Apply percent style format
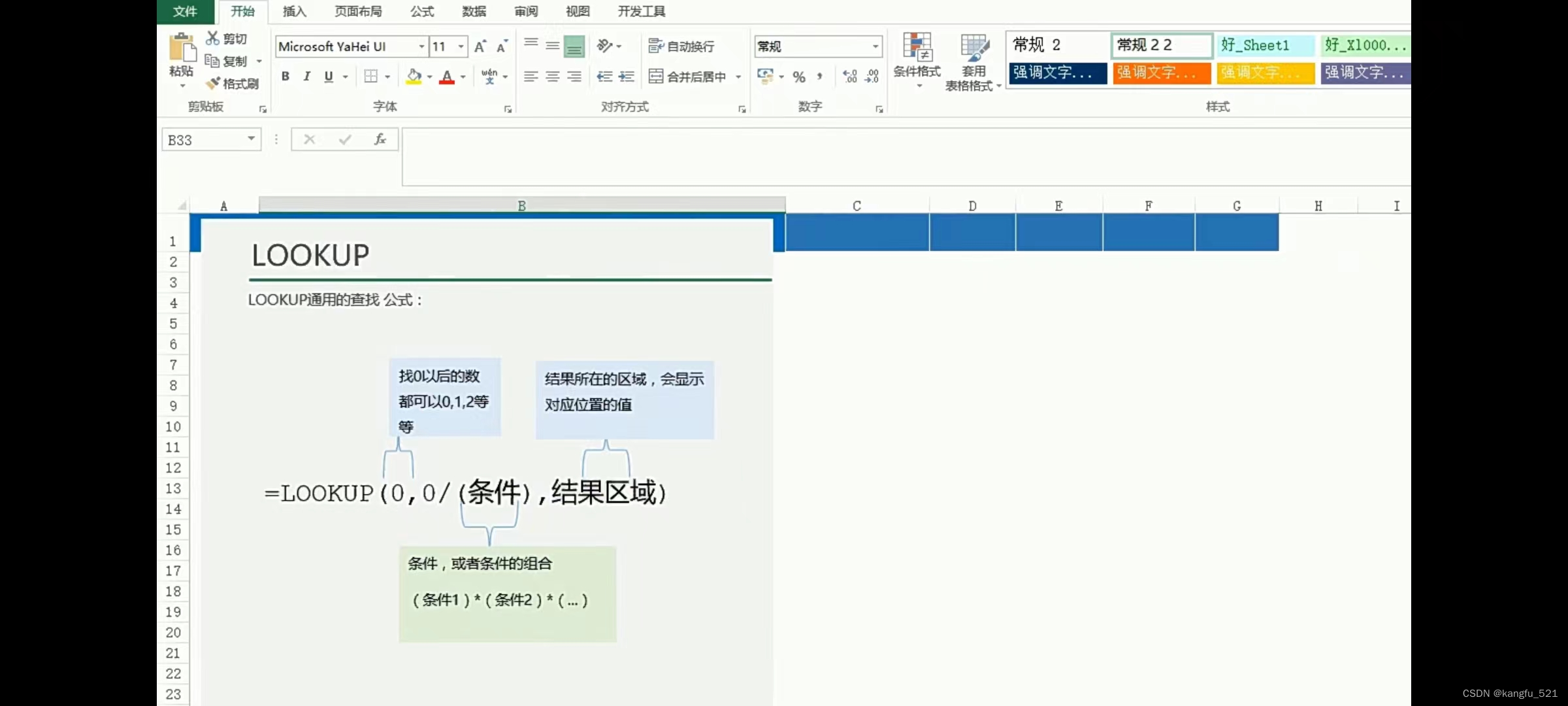Viewport: 1568px width, 706px height. (799, 76)
